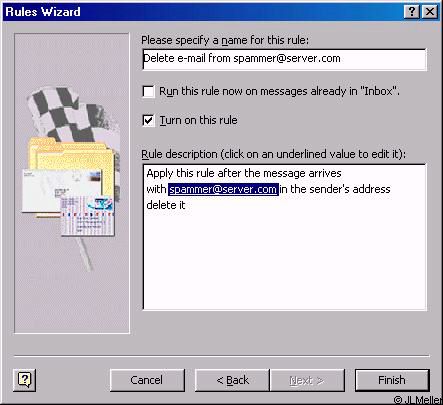Click the Cancel button

(147, 380)
